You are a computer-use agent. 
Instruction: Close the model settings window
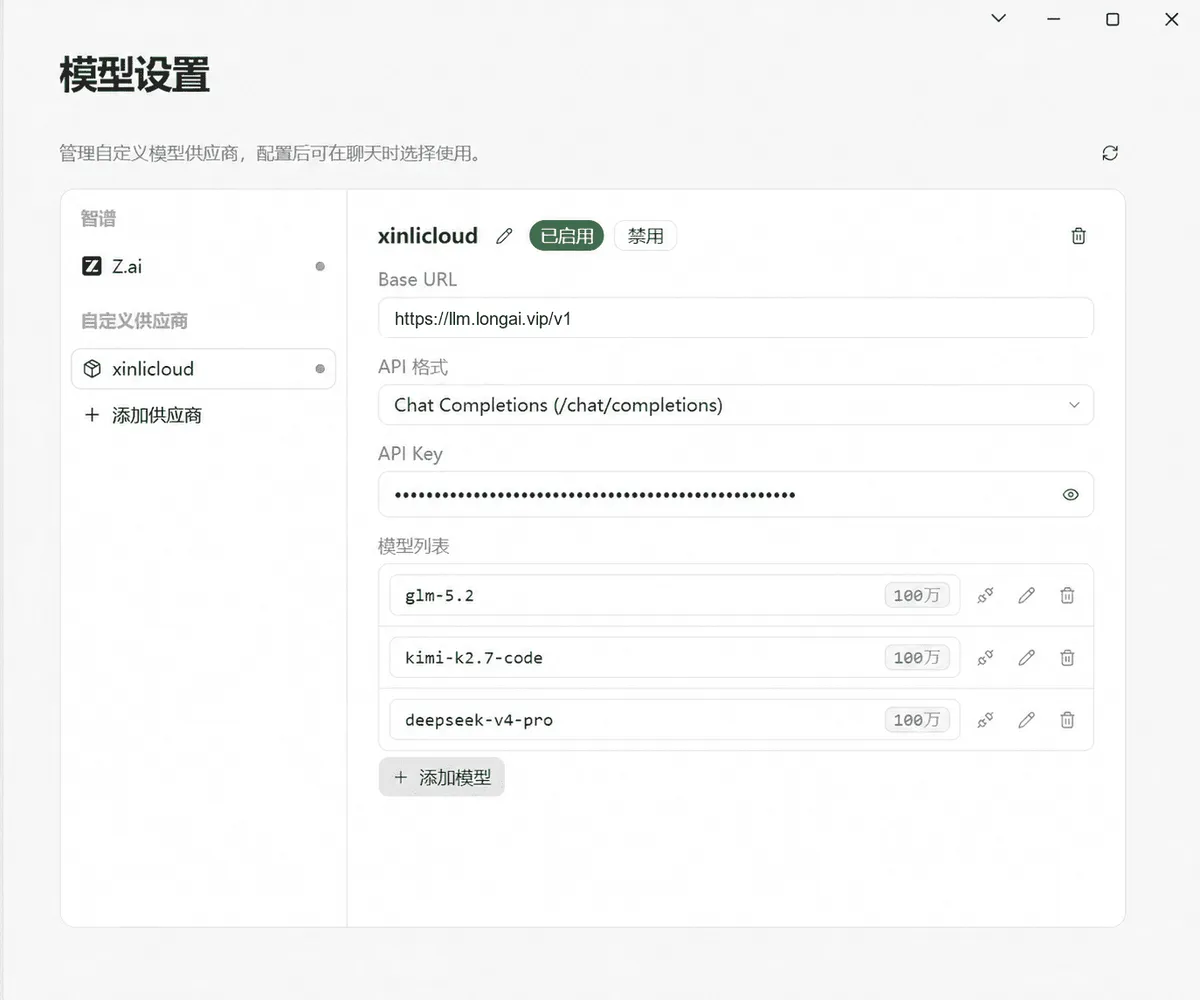pos(1172,19)
